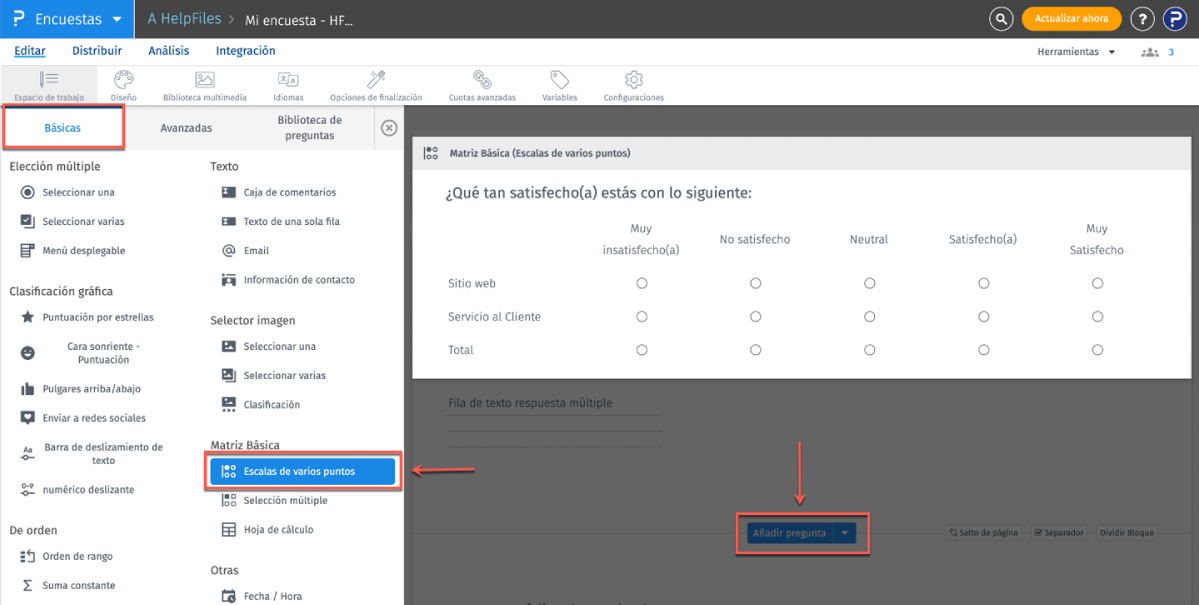The image size is (1199, 605).
Task: Open the Espacio de trabajo tool
Action: tap(49, 86)
